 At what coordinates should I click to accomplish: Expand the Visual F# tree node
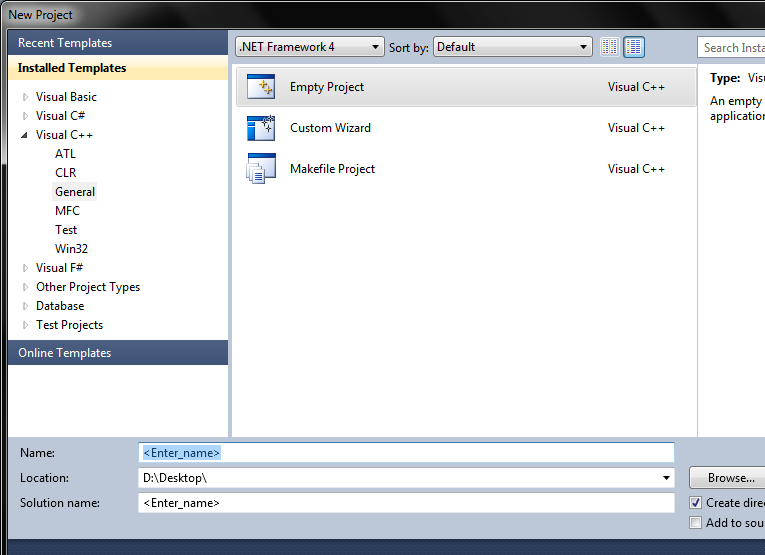[25, 268]
